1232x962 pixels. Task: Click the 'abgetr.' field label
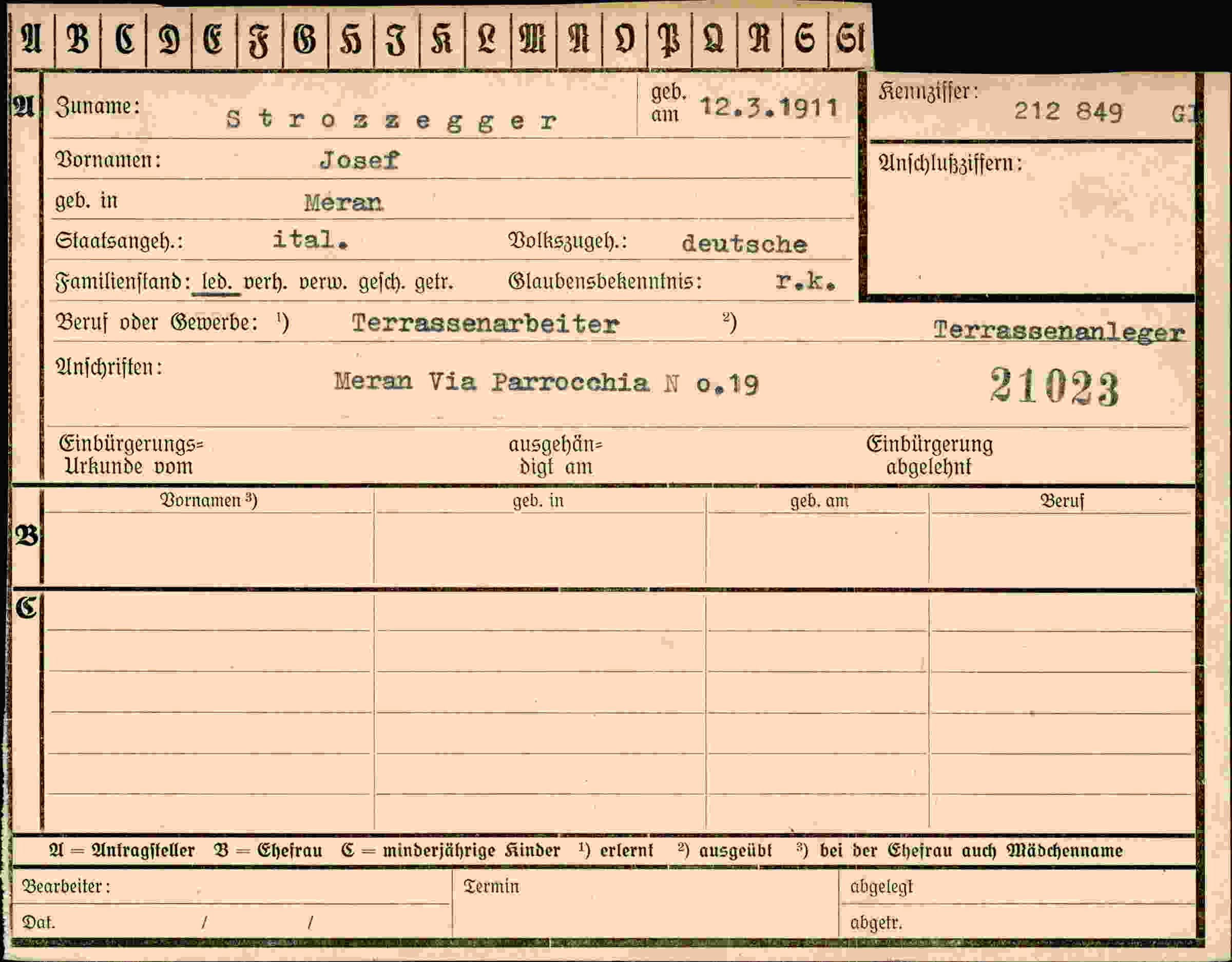click(x=876, y=923)
